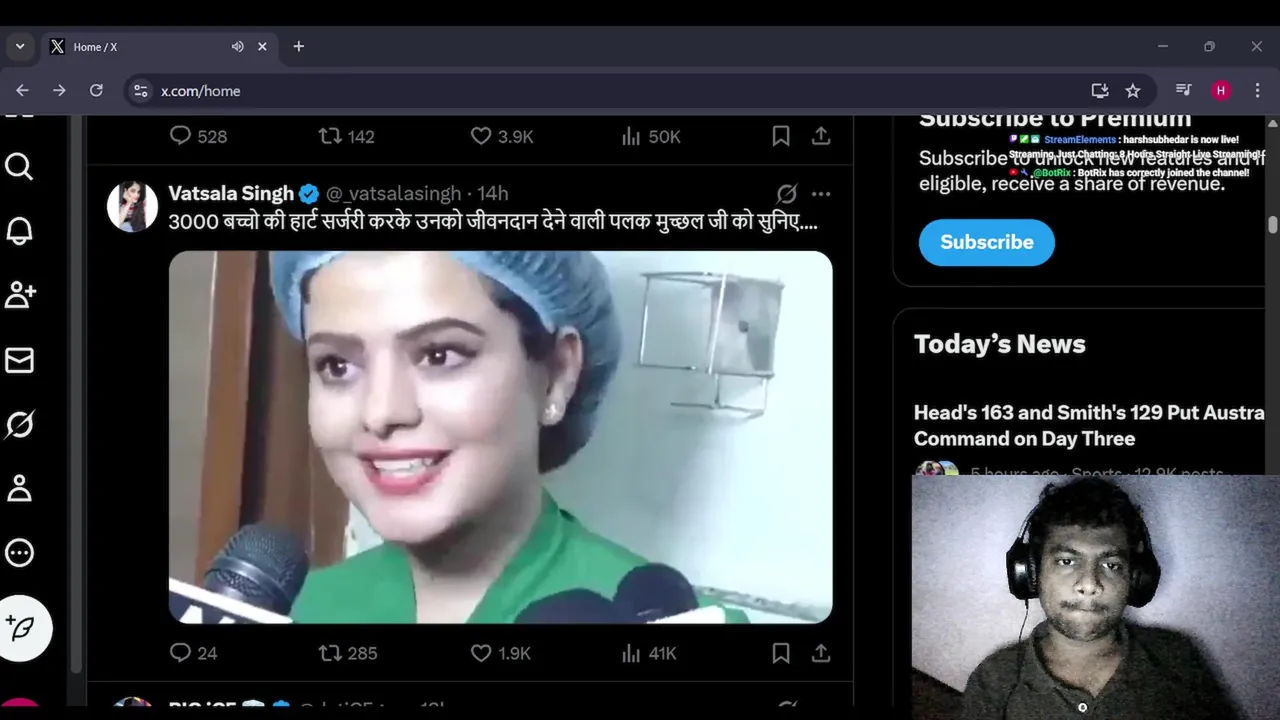Go back in browser history

[22, 90]
